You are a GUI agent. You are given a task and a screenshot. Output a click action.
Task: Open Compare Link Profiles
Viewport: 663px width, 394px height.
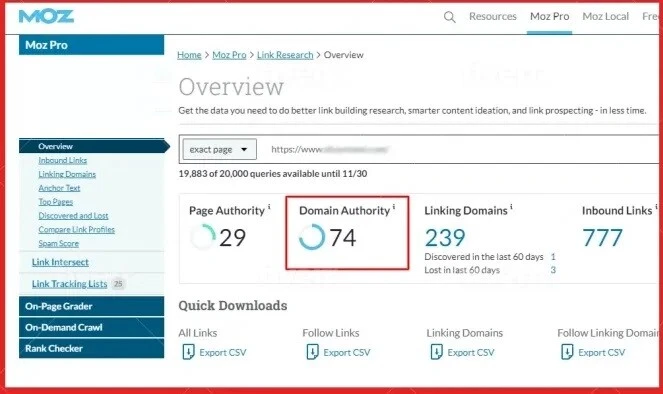77,230
